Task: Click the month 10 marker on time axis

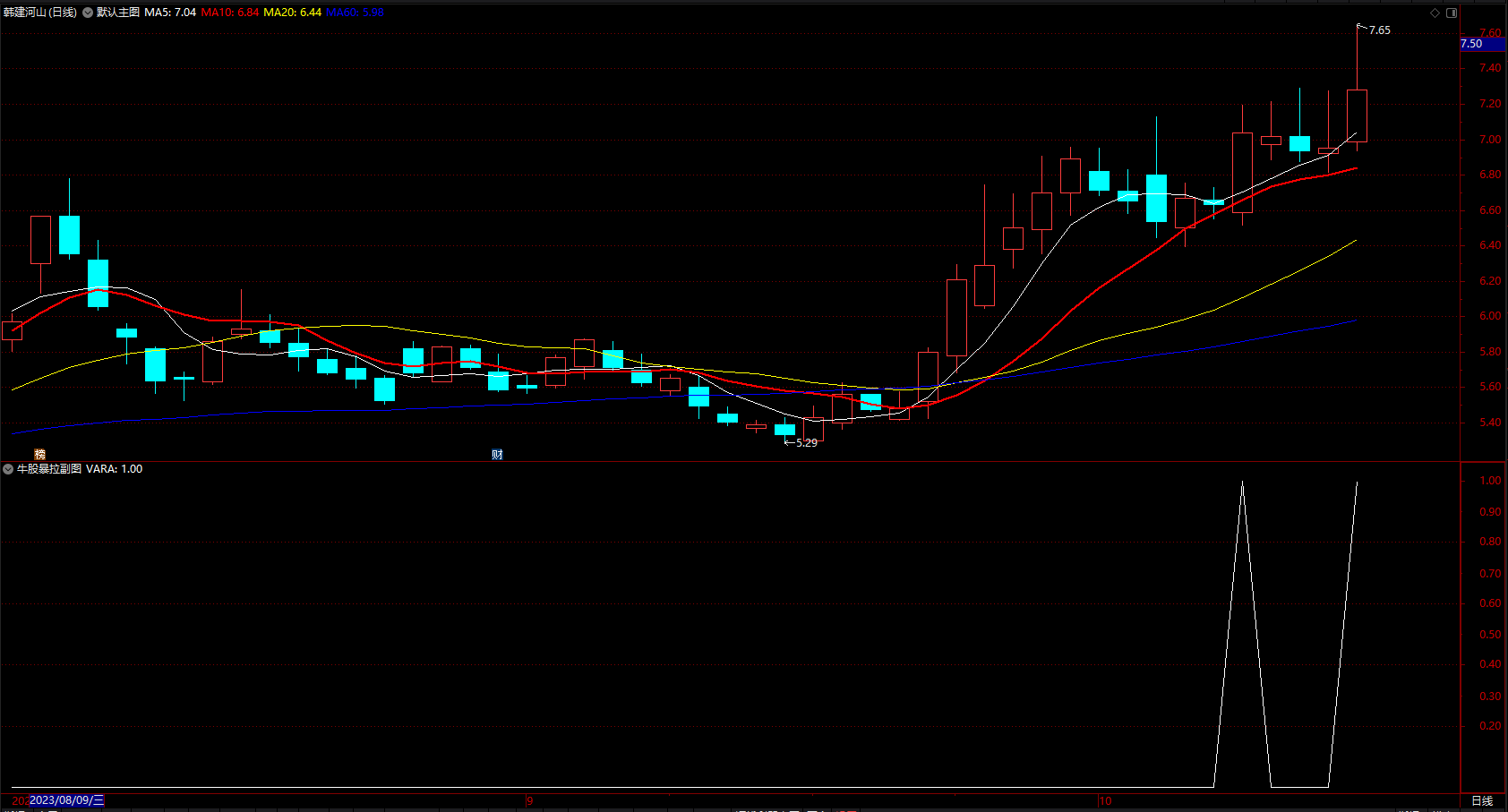Action: [x=1105, y=801]
